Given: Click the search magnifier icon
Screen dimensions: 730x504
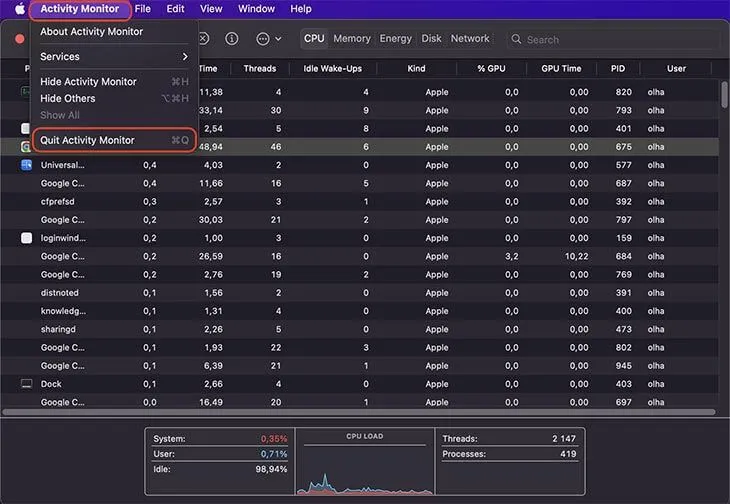Looking at the screenshot, I should click(516, 39).
